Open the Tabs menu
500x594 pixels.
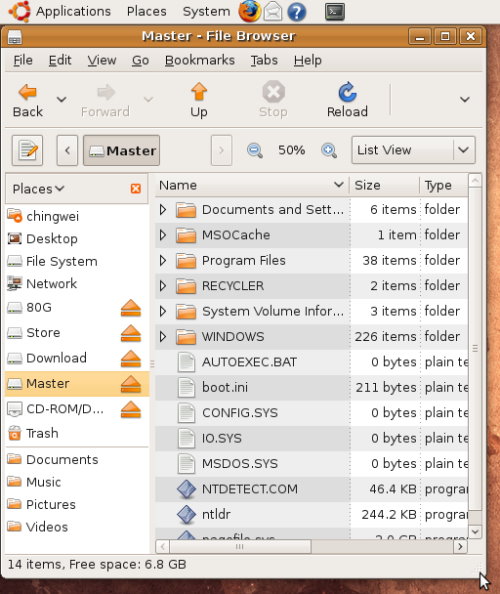pyautogui.click(x=264, y=60)
